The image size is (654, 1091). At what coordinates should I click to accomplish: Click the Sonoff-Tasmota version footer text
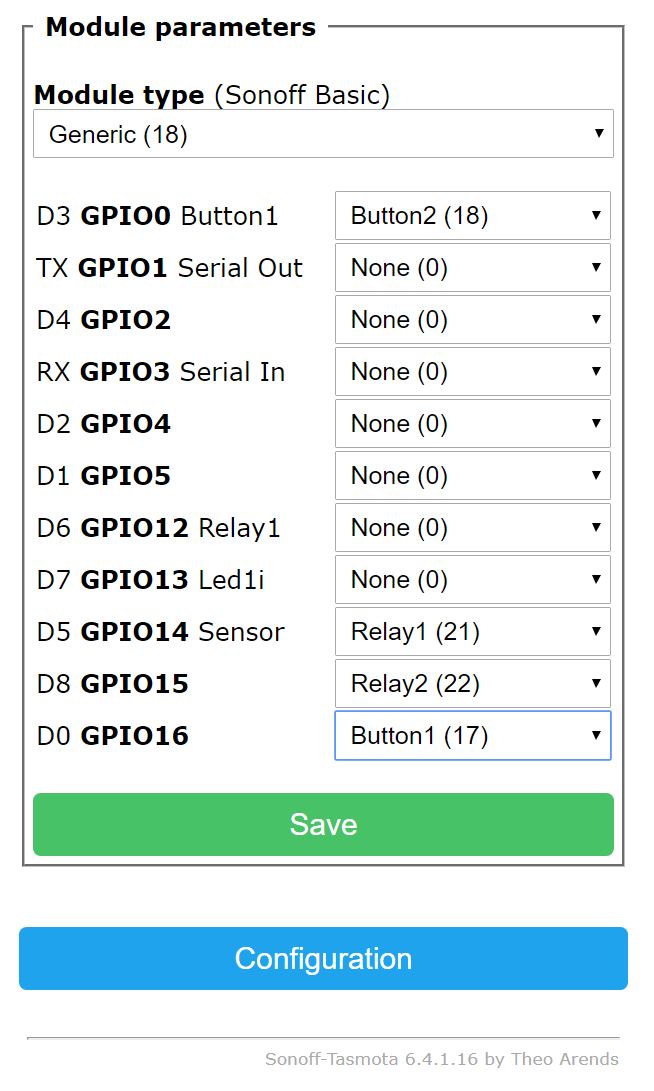click(441, 1059)
